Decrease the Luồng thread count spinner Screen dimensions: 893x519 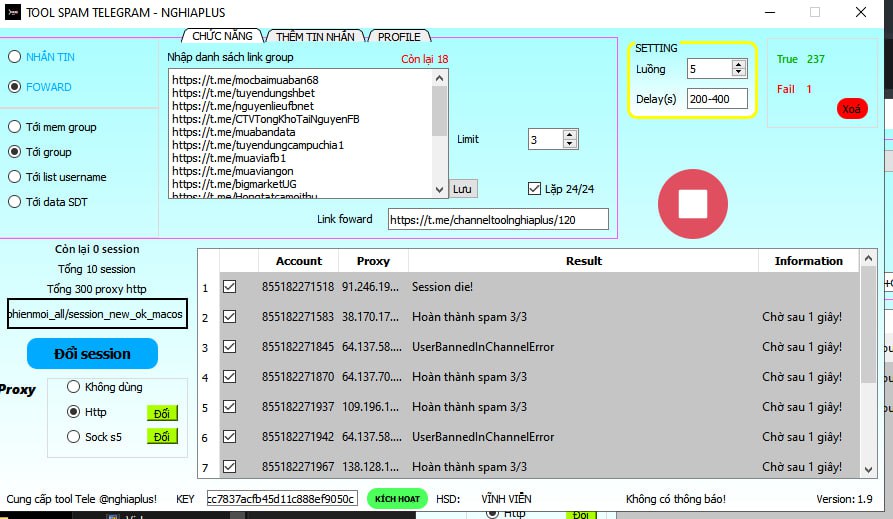[739, 72]
